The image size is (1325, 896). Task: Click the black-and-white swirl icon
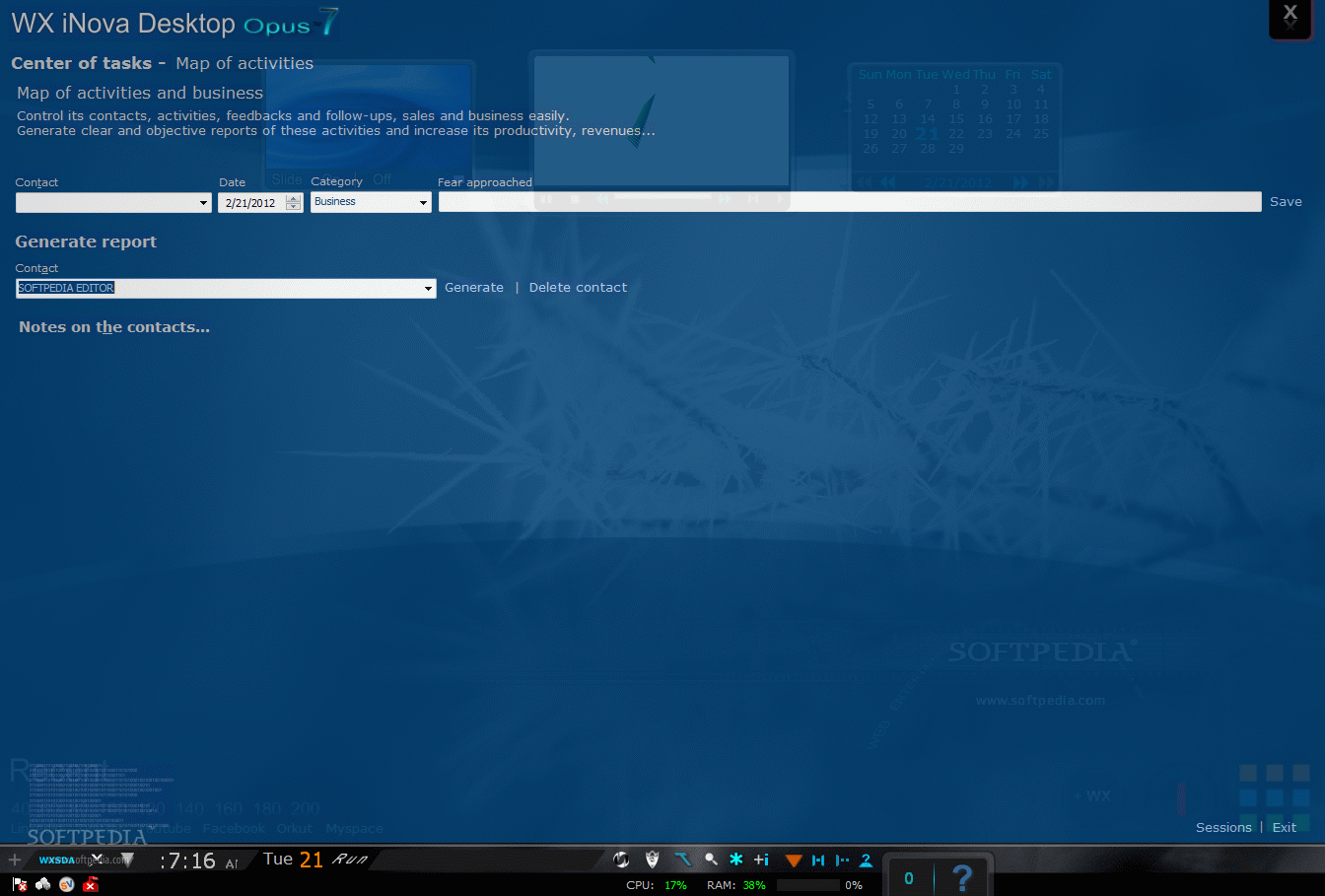point(621,860)
